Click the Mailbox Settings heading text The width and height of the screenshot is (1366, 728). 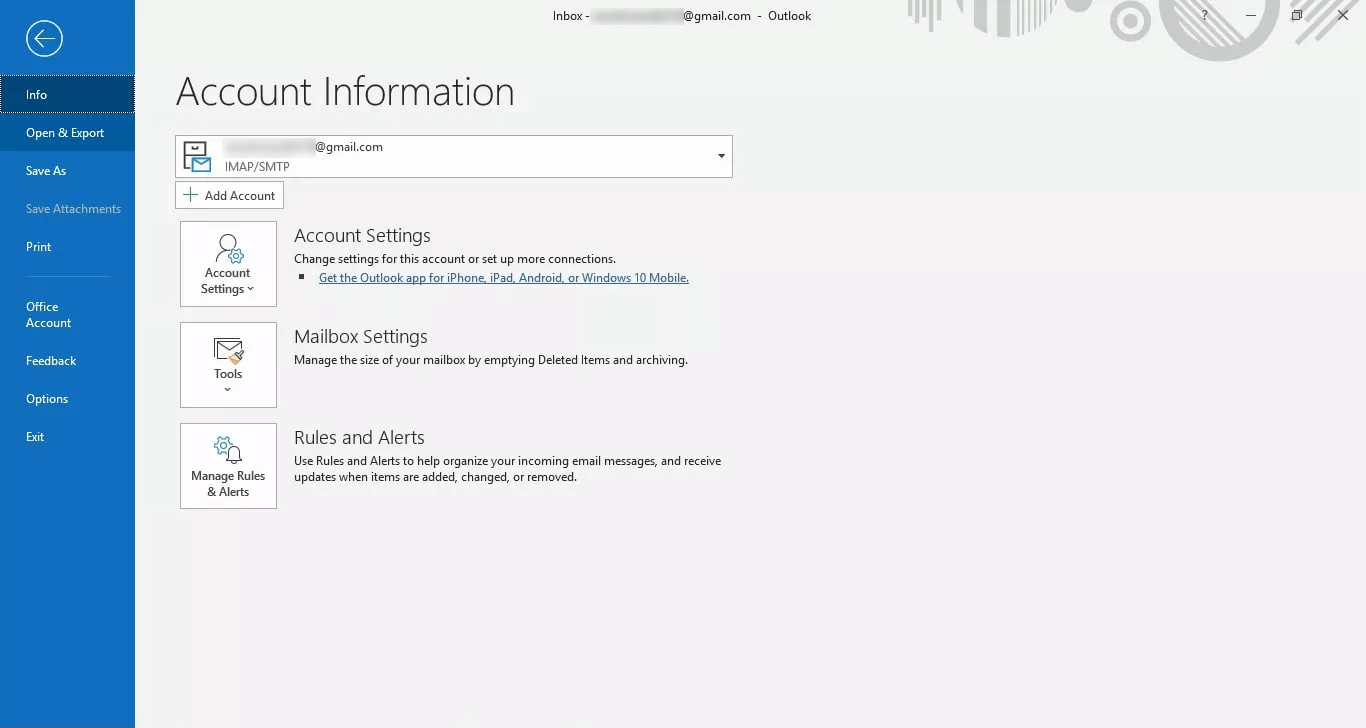[361, 337]
